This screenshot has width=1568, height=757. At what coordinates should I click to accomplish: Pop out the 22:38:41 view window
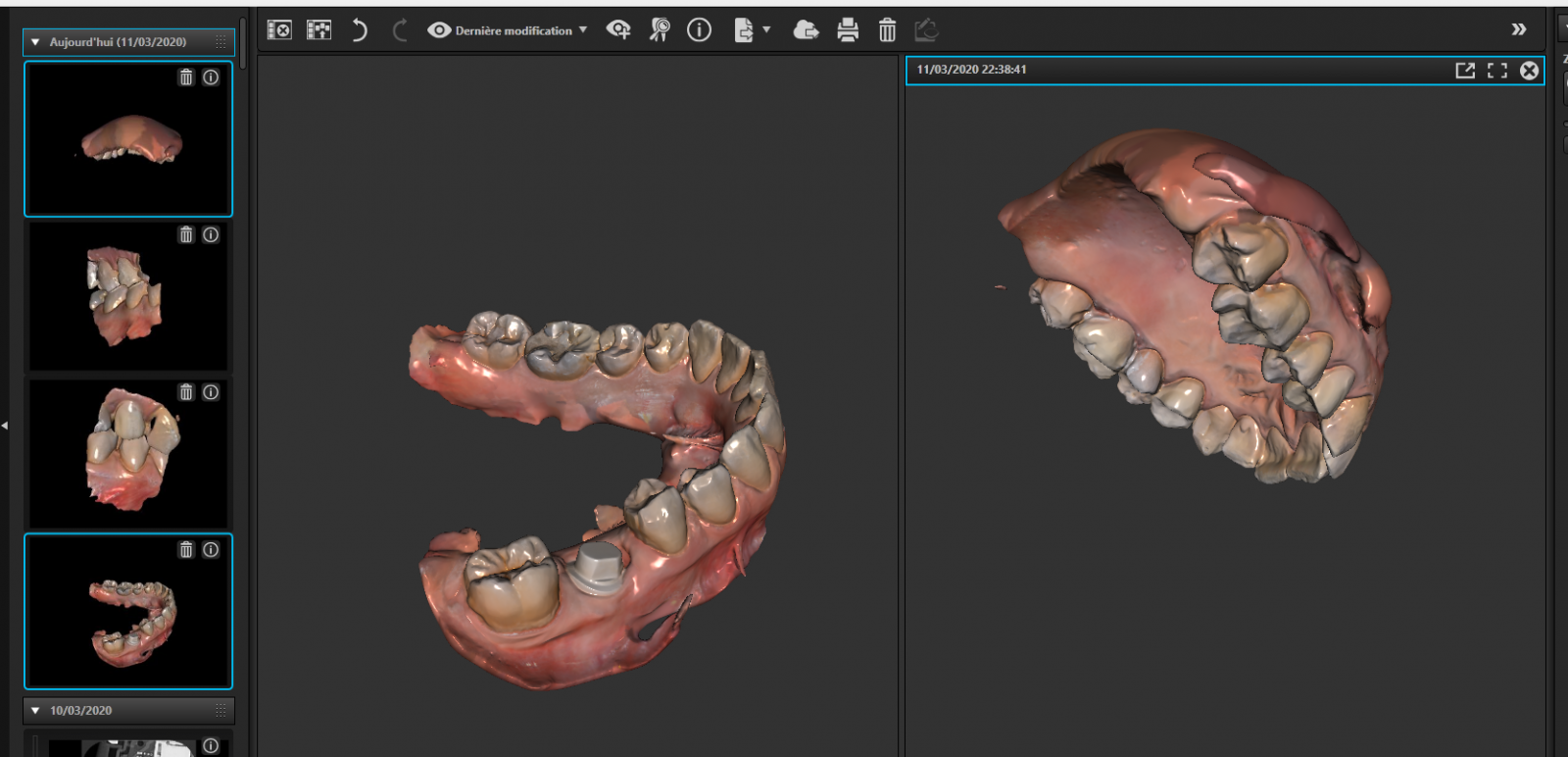point(1465,71)
